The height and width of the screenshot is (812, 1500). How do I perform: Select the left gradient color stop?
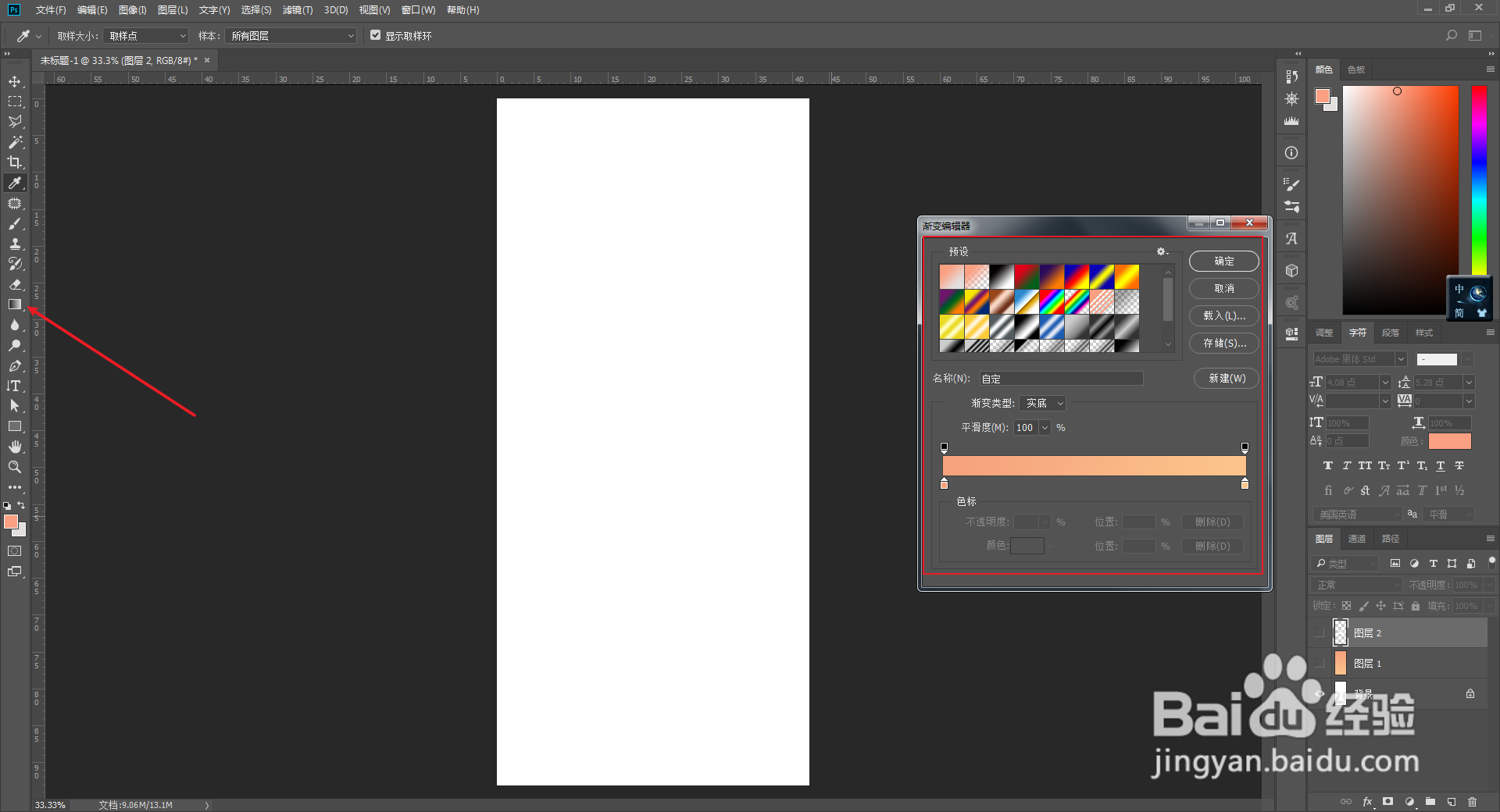(945, 484)
